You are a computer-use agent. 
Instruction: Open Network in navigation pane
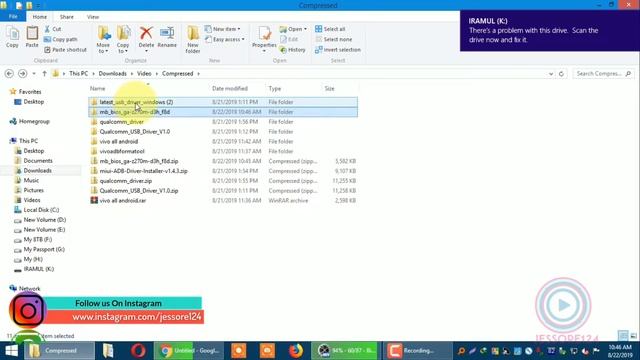coord(29,289)
